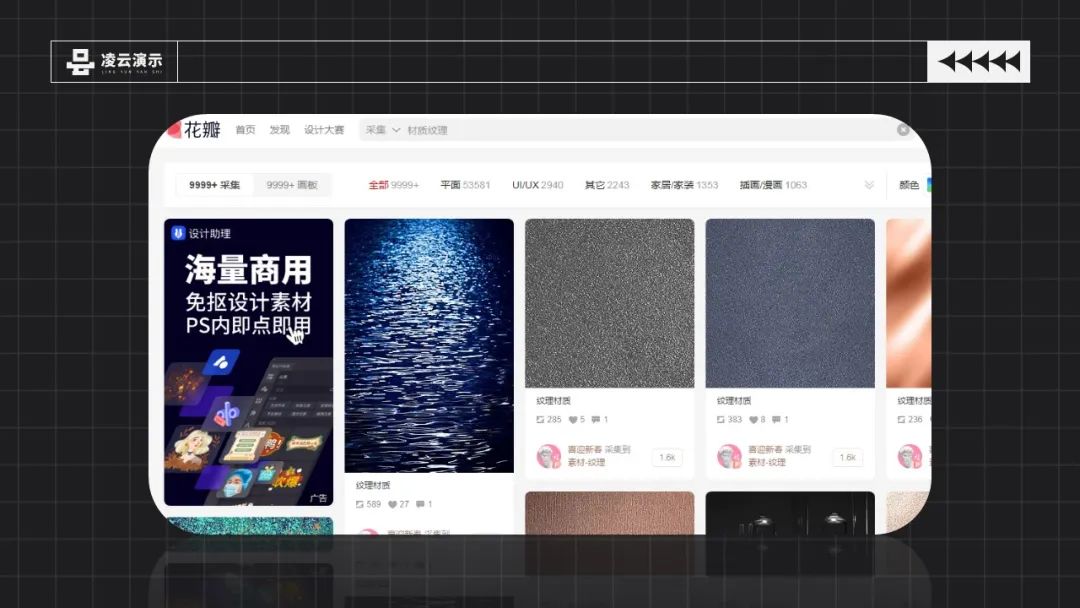Open 素材-纹理 board link on the 383-repin card
The image size is (1080, 608).
click(767, 463)
